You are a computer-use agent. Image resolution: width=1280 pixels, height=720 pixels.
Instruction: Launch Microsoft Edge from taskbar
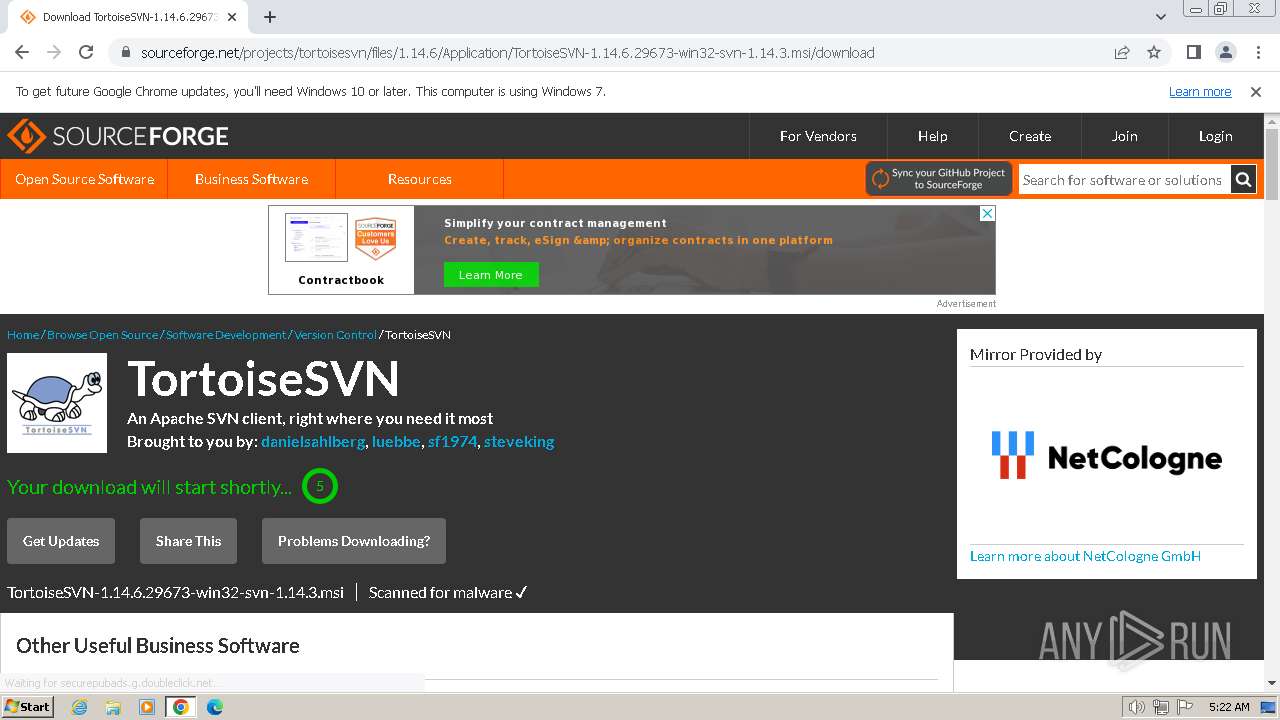point(215,707)
